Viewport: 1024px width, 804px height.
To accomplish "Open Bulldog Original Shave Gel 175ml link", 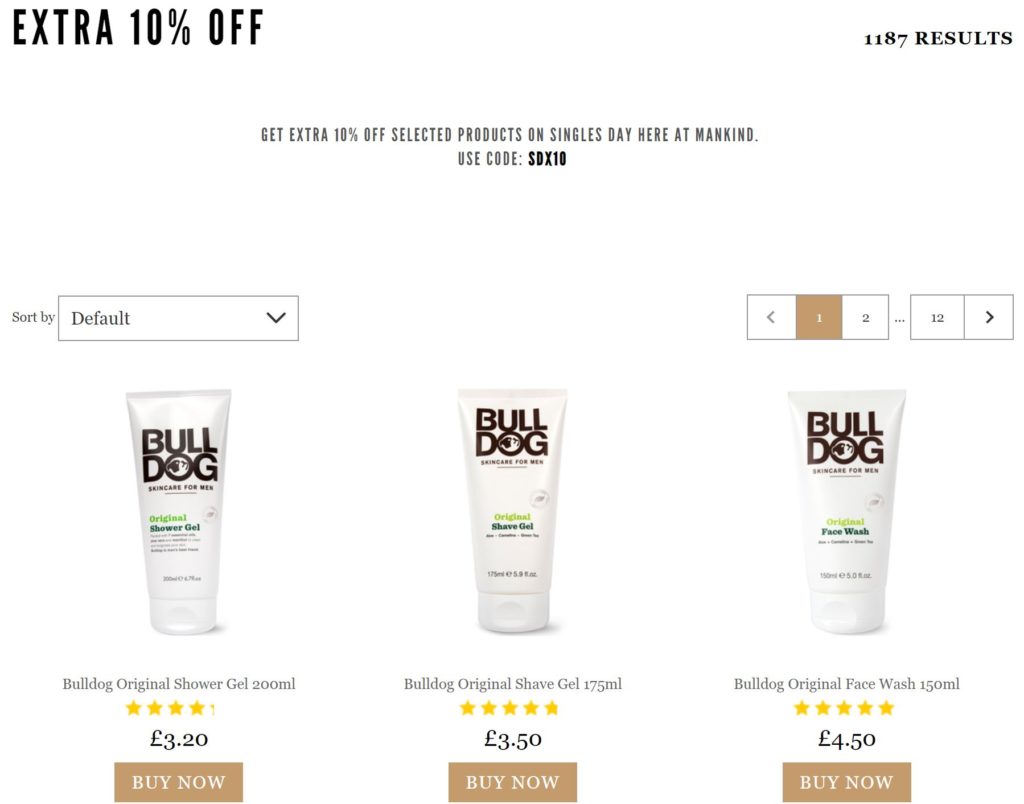I will [513, 684].
